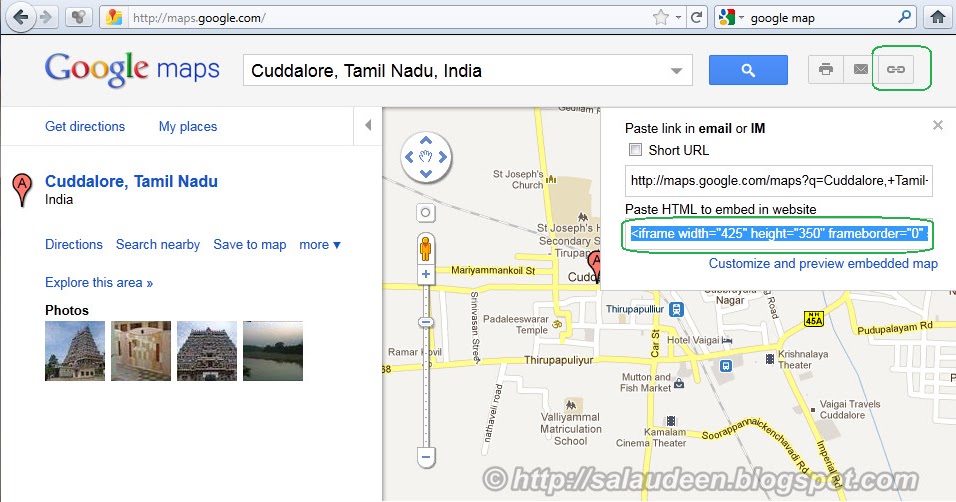The image size is (956, 502).
Task: Click Search nearby link
Action: pyautogui.click(x=158, y=244)
